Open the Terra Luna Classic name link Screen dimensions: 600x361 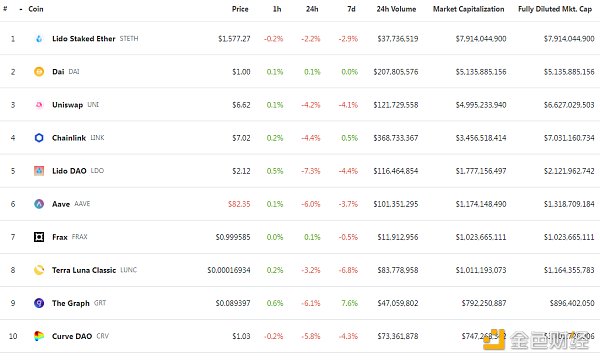pos(84,270)
